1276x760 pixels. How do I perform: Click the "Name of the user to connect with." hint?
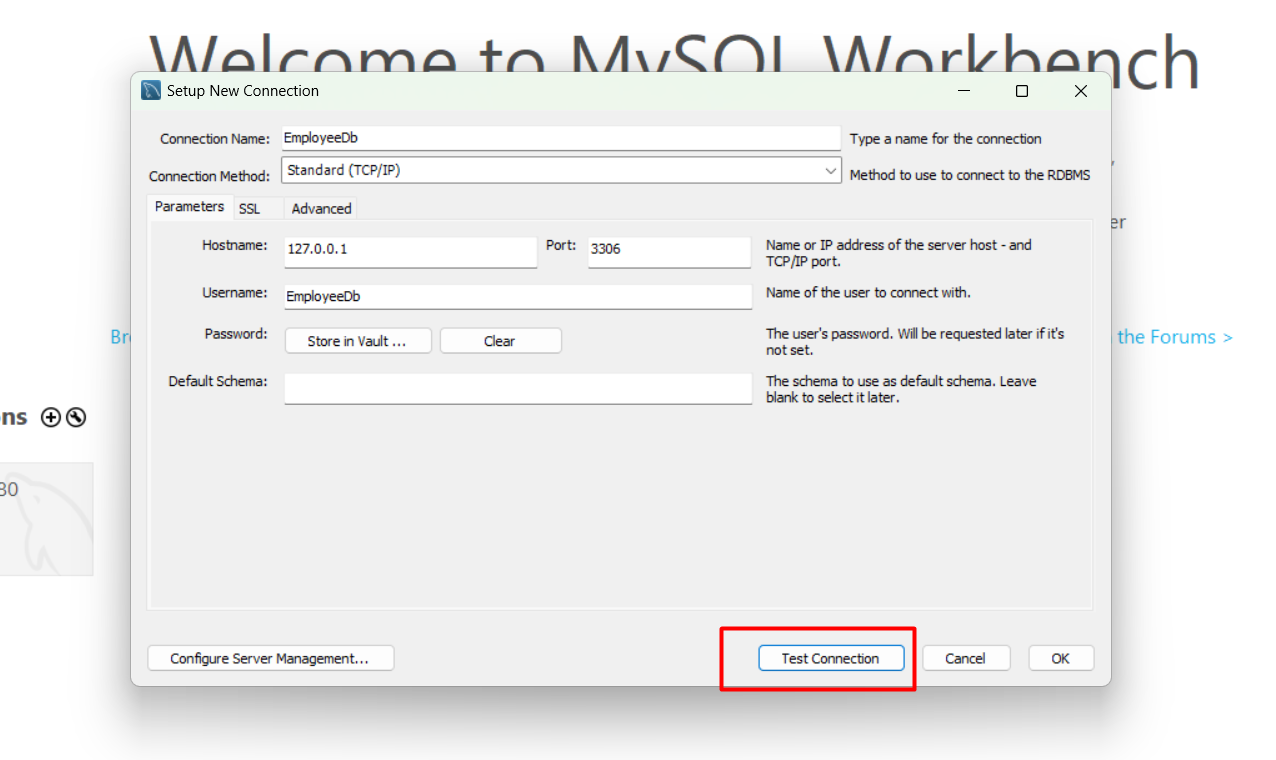[x=868, y=293]
